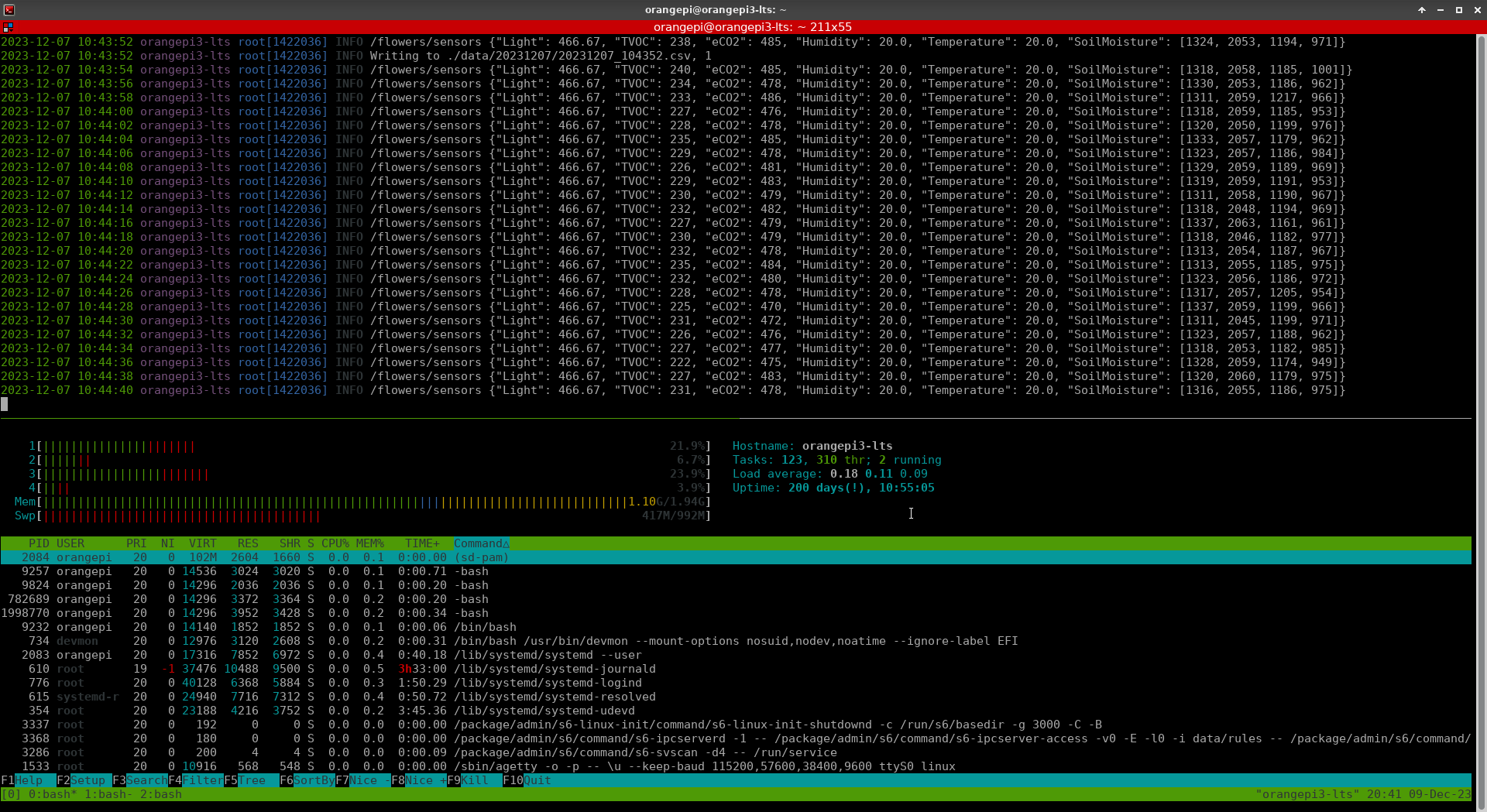Sort by MEM% column header
This screenshot has width=1487, height=812.
pyautogui.click(x=370, y=543)
